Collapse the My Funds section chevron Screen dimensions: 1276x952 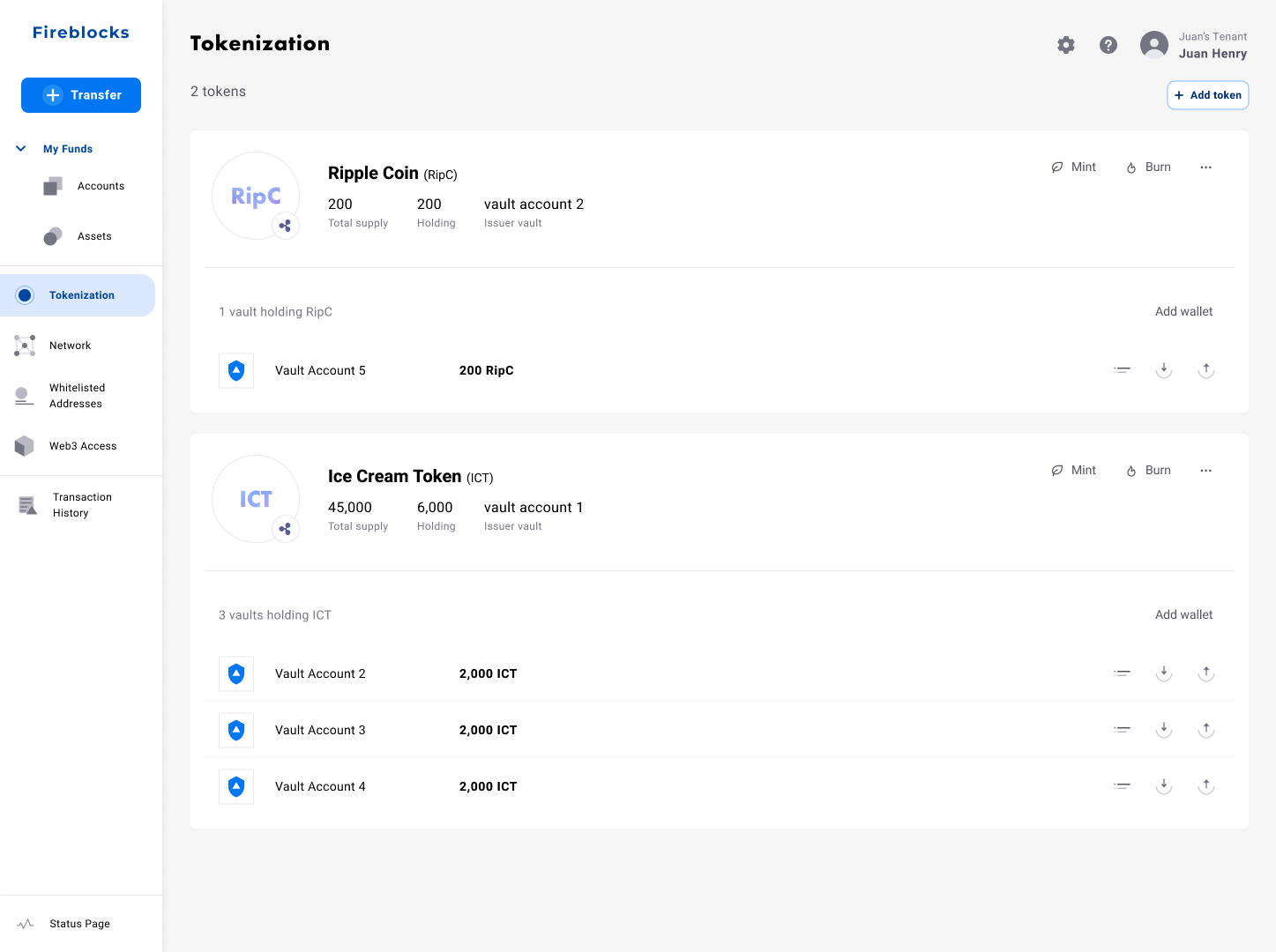click(21, 149)
